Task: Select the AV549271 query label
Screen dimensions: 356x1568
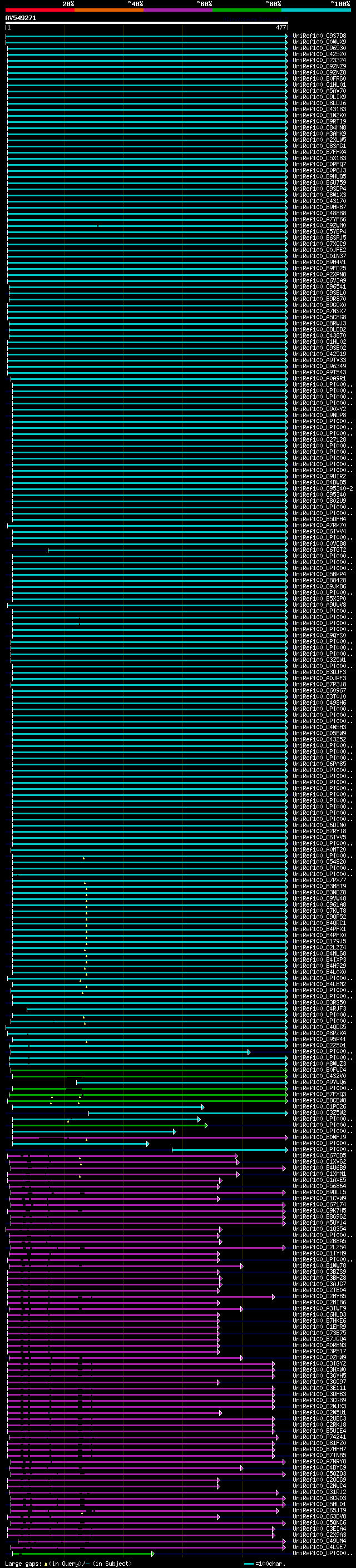Action: pyautogui.click(x=21, y=18)
